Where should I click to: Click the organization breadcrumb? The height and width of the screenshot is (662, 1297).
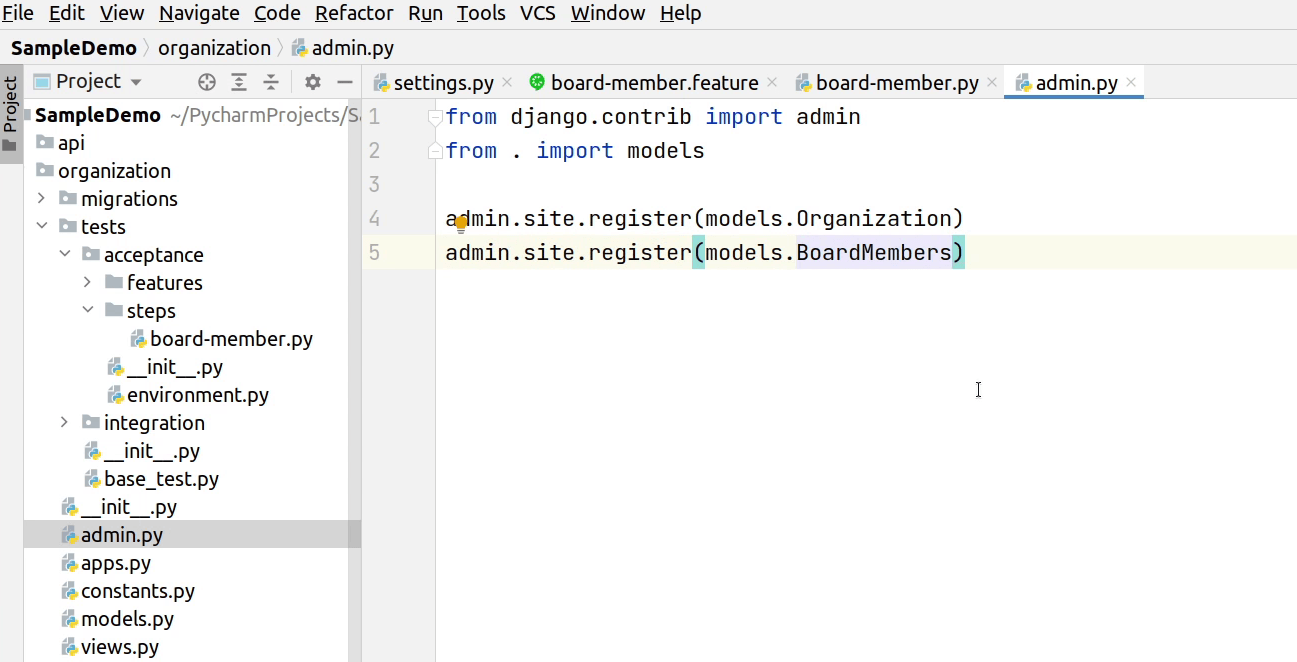point(214,48)
